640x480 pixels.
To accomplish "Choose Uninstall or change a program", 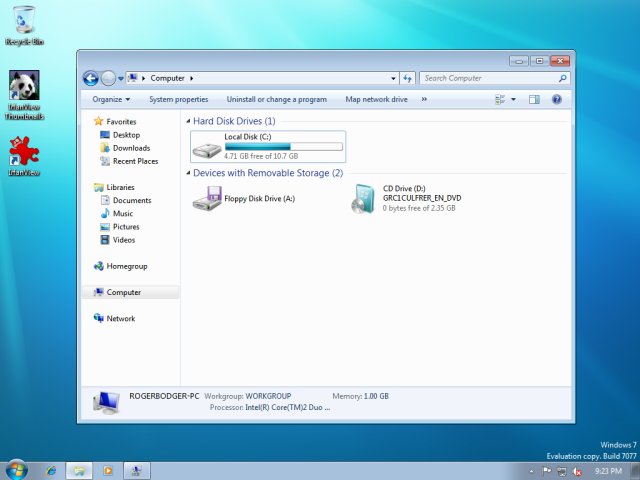I will 277,99.
